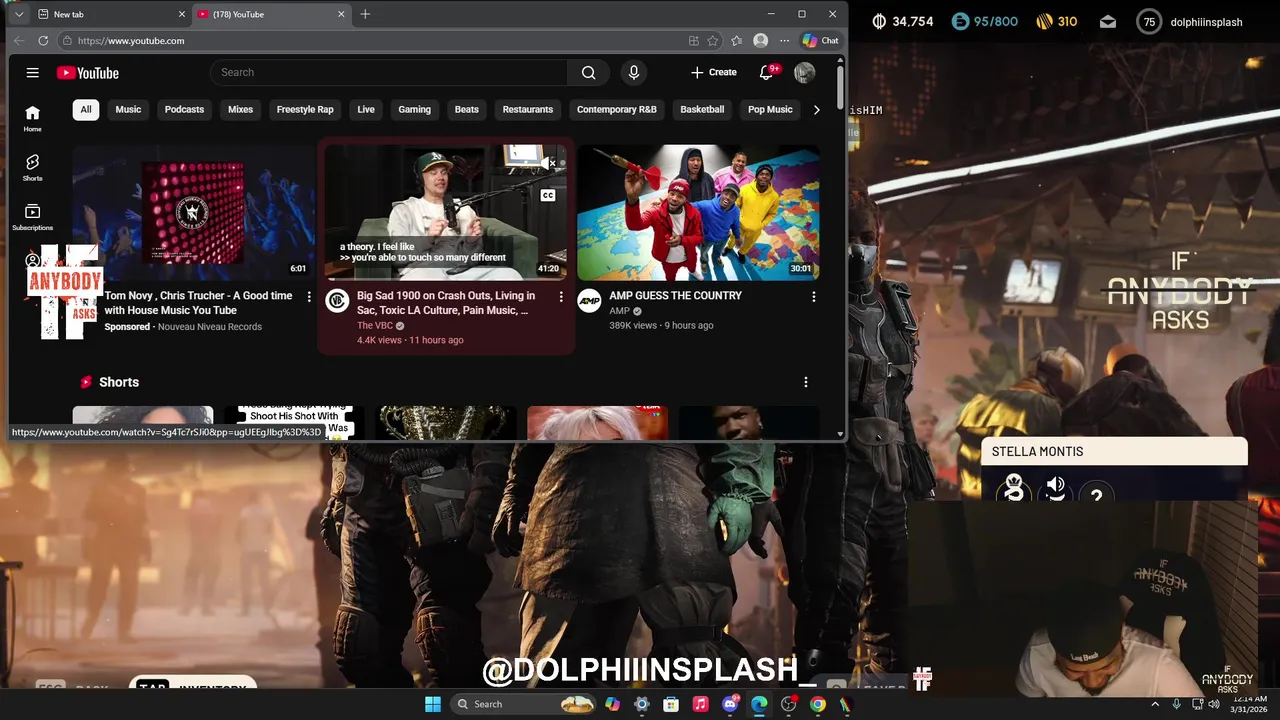Select the Gaming filter chip
Image resolution: width=1280 pixels, height=720 pixels.
[414, 110]
